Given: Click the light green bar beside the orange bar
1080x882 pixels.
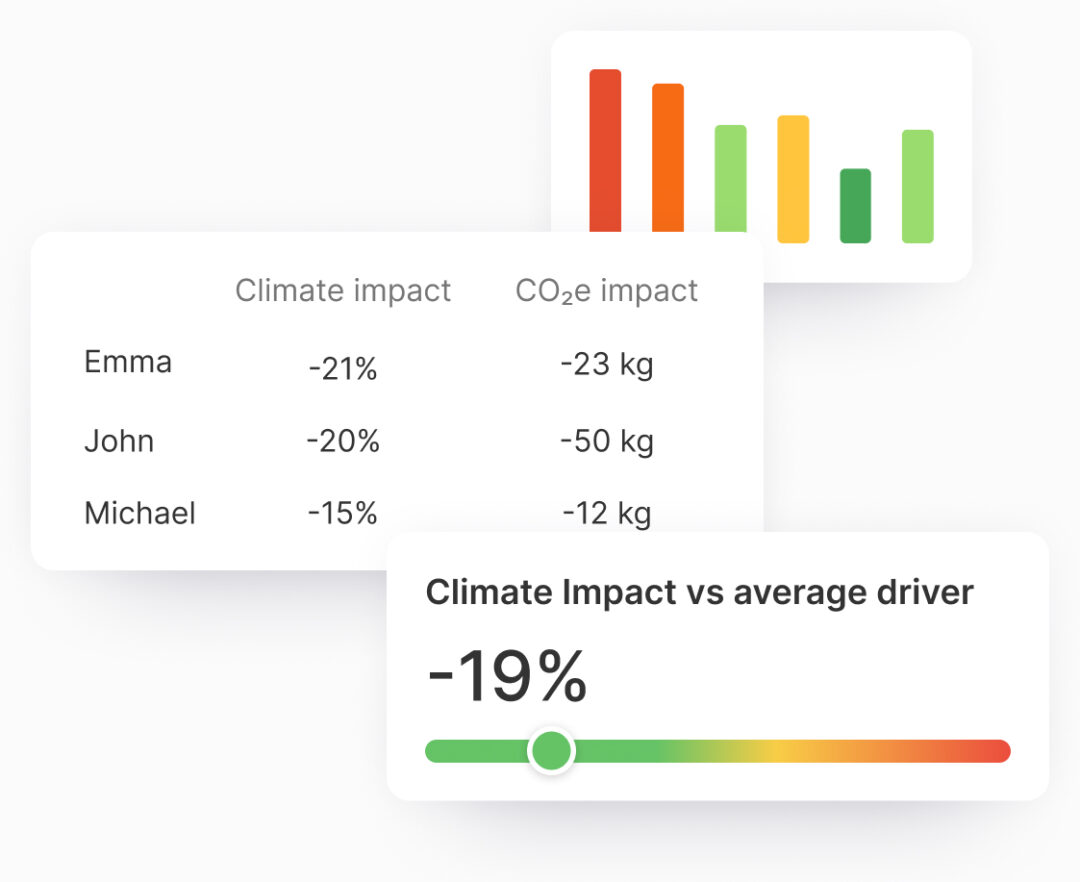Looking at the screenshot, I should [x=730, y=178].
